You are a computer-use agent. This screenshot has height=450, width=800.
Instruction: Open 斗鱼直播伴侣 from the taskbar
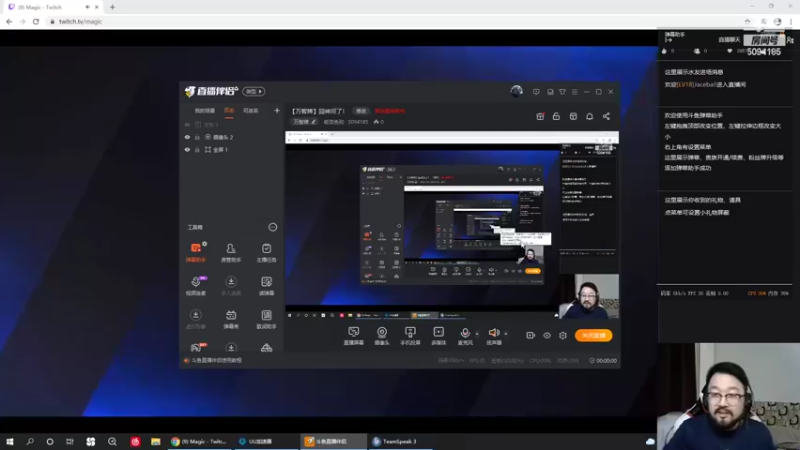pyautogui.click(x=333, y=441)
